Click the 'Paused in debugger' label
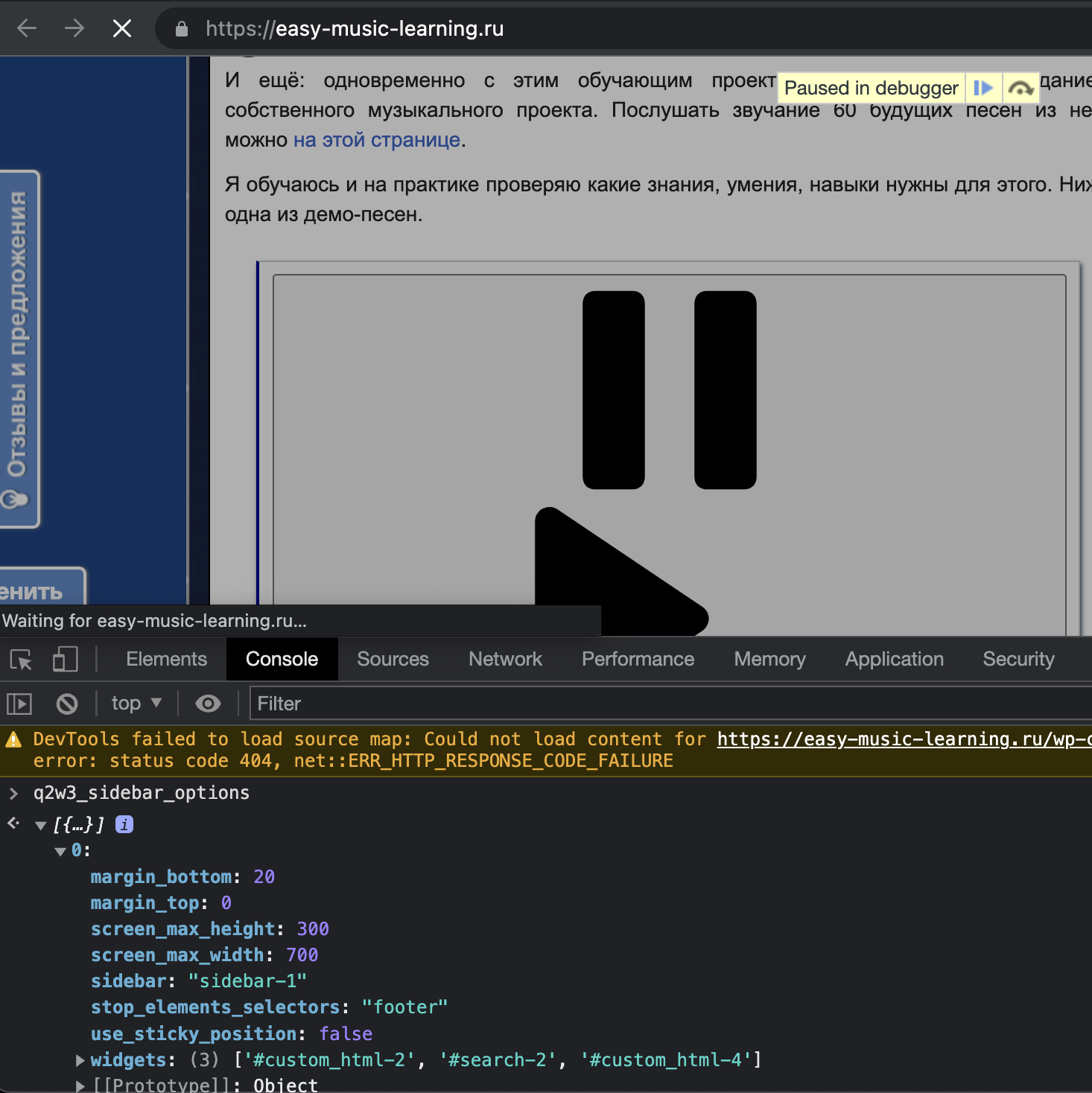Image resolution: width=1092 pixels, height=1093 pixels. [x=872, y=88]
